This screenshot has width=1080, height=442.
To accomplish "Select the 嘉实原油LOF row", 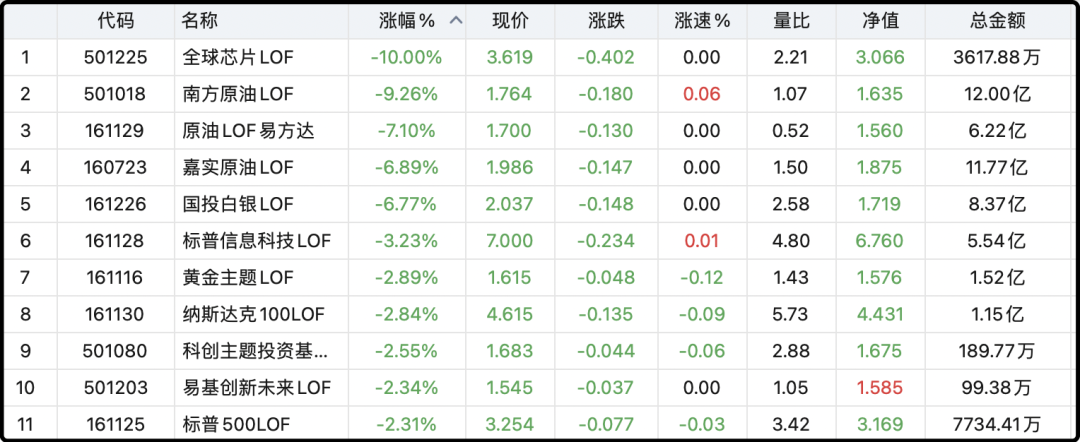I will (x=540, y=167).
